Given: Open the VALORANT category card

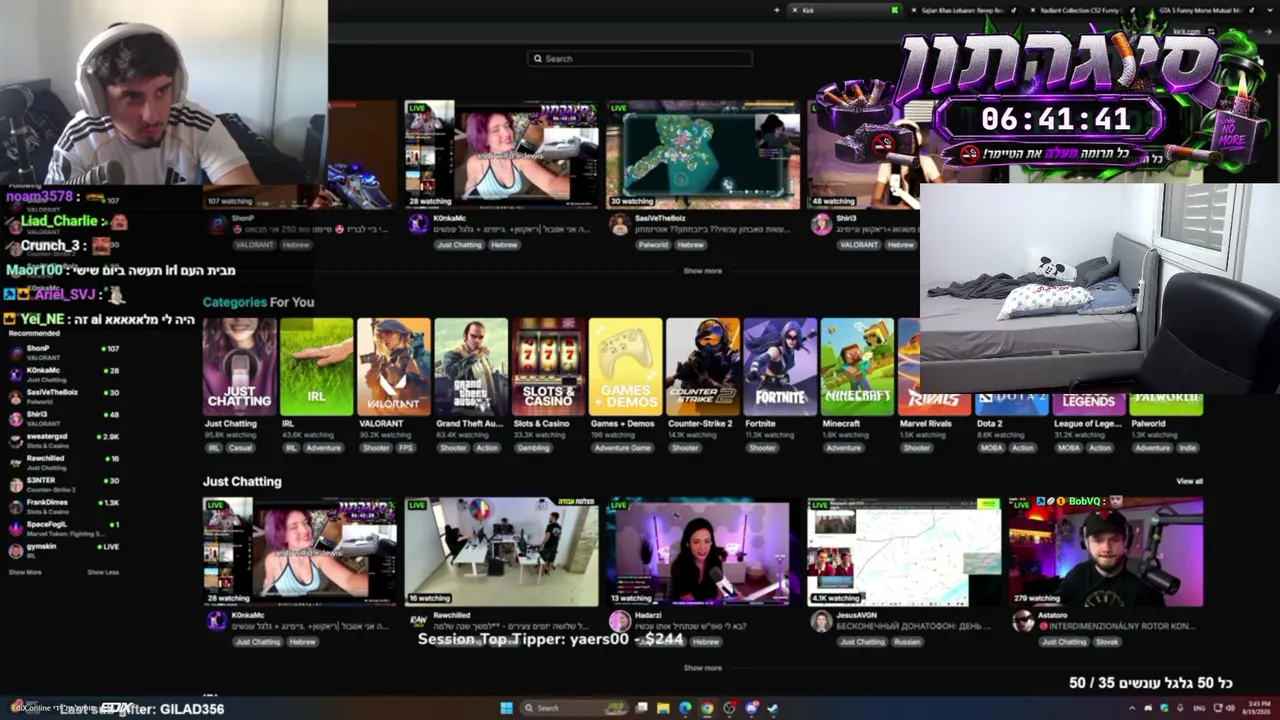Looking at the screenshot, I should coord(394,367).
